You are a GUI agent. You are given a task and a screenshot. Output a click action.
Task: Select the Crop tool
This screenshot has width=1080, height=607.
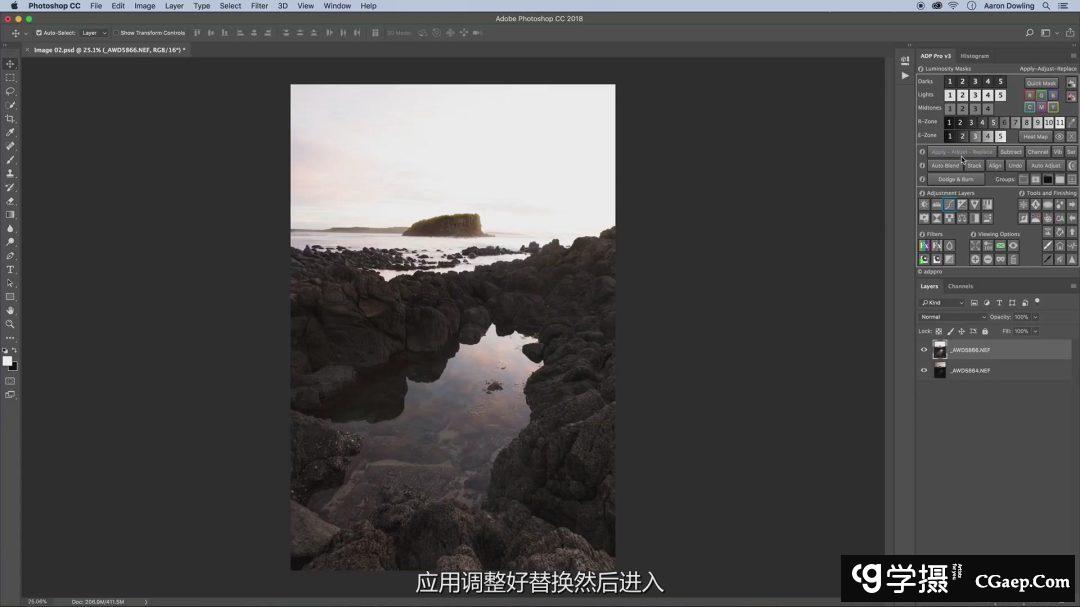coord(11,118)
